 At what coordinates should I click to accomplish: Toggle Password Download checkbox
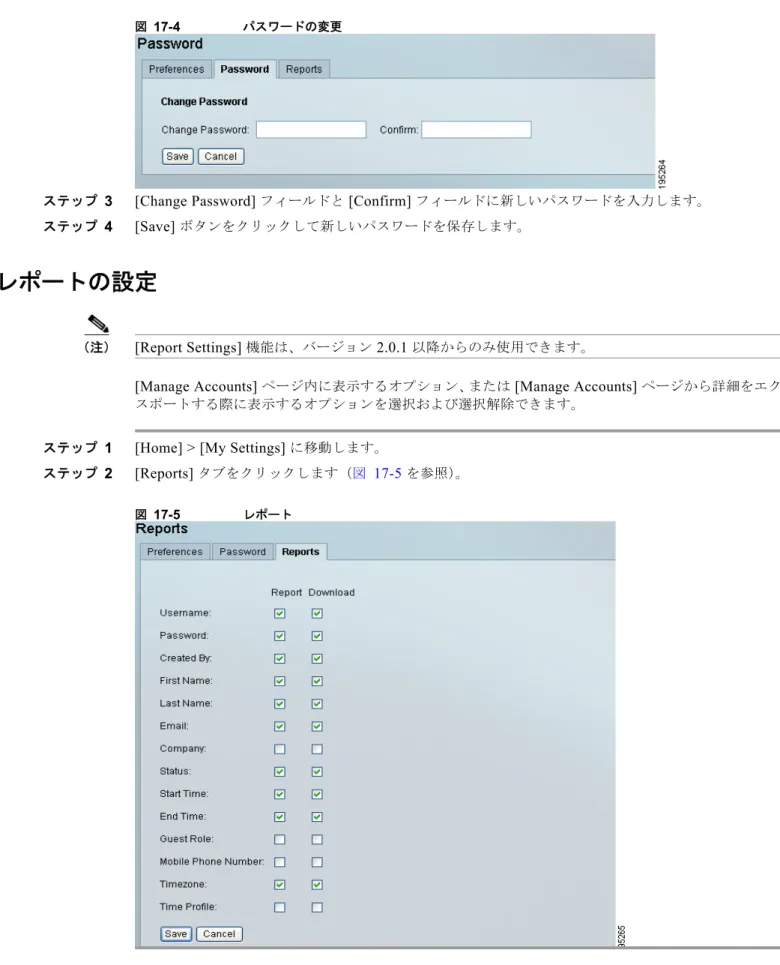[317, 636]
